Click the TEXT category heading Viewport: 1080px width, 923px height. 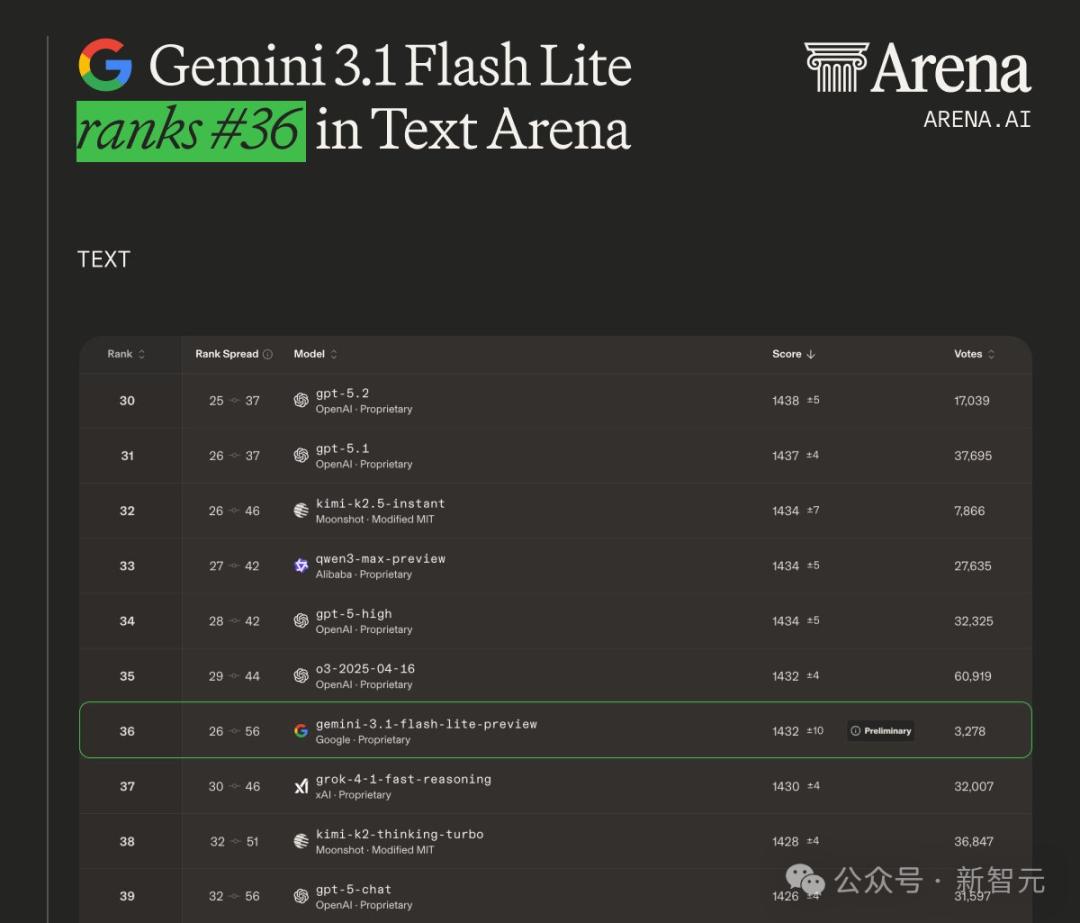tap(104, 259)
